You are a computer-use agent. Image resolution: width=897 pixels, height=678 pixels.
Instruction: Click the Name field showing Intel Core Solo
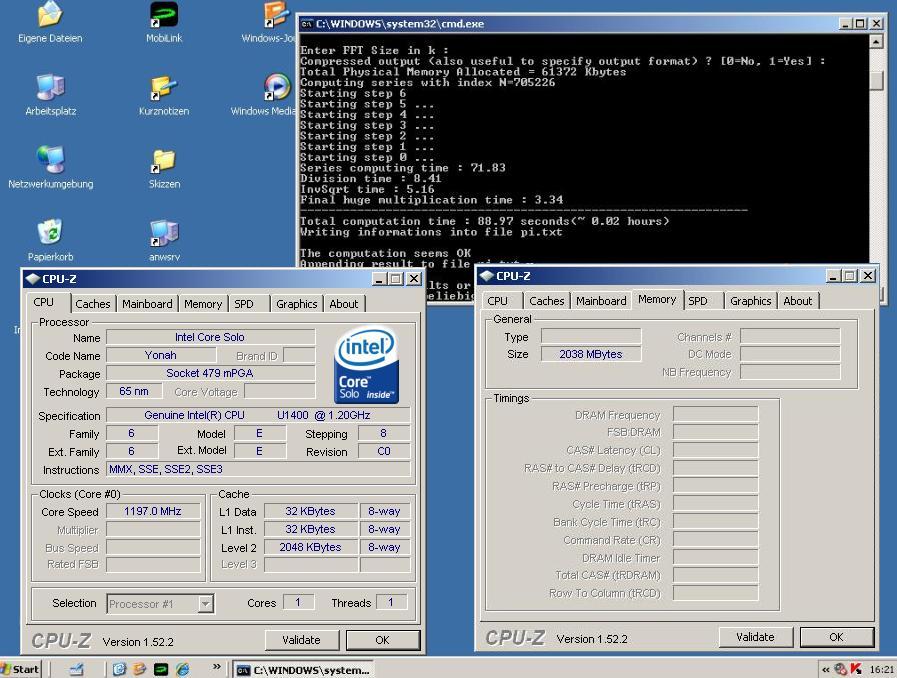coord(210,337)
